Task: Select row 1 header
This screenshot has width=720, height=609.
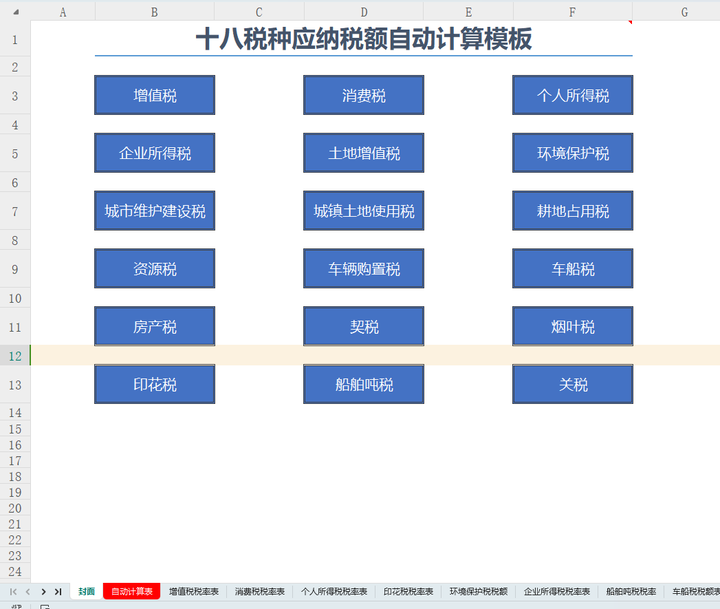Action: (x=15, y=39)
